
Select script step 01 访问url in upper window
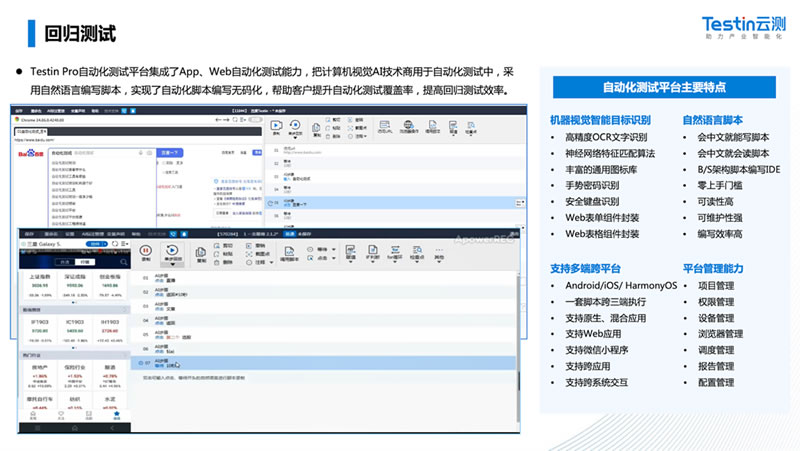click(x=394, y=151)
